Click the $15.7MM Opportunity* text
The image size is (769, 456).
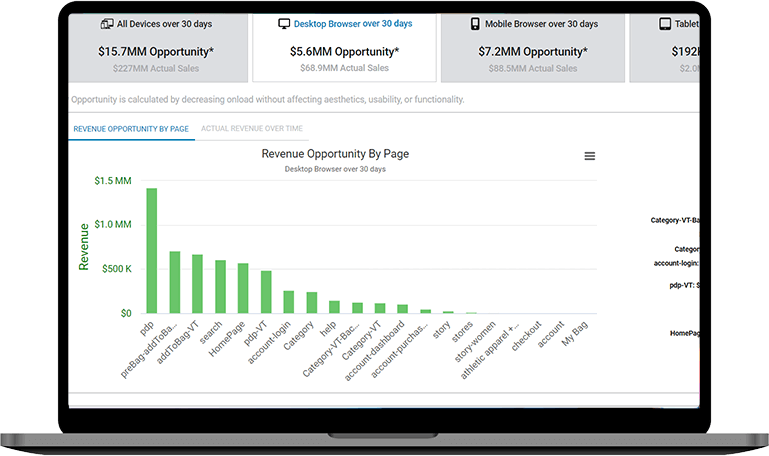(156, 51)
